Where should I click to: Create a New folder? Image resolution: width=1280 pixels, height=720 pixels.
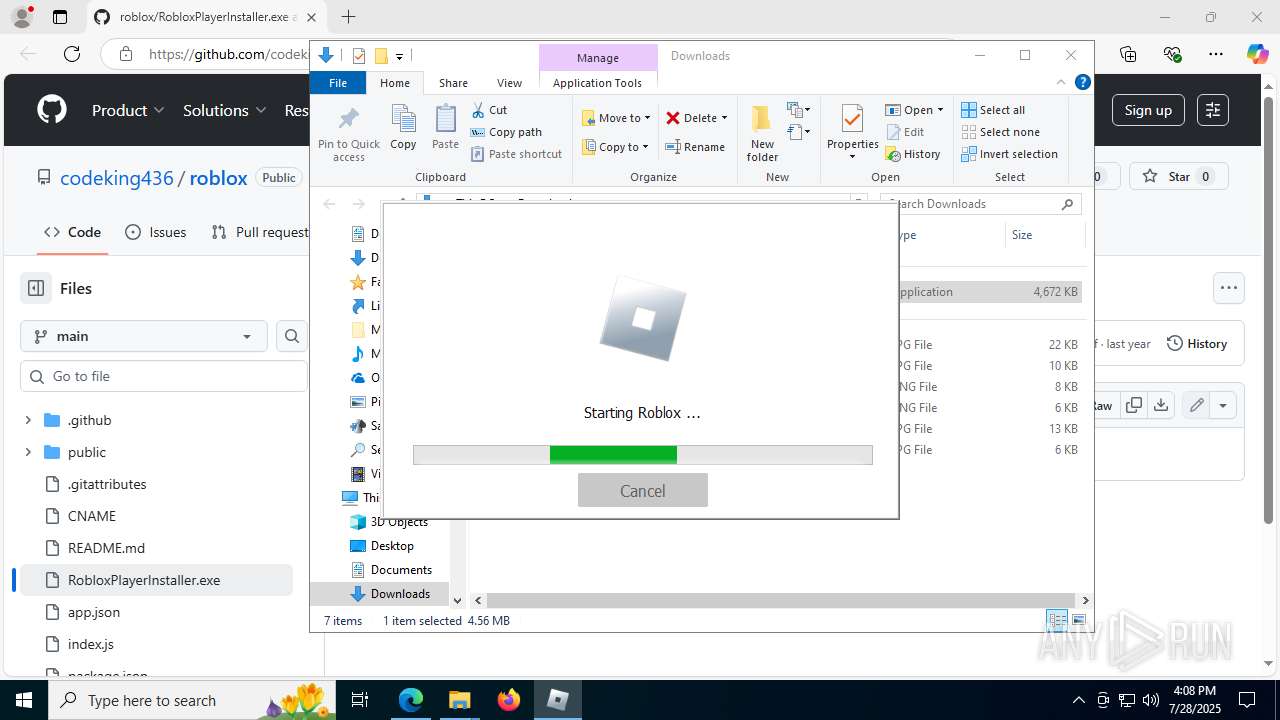(x=762, y=133)
